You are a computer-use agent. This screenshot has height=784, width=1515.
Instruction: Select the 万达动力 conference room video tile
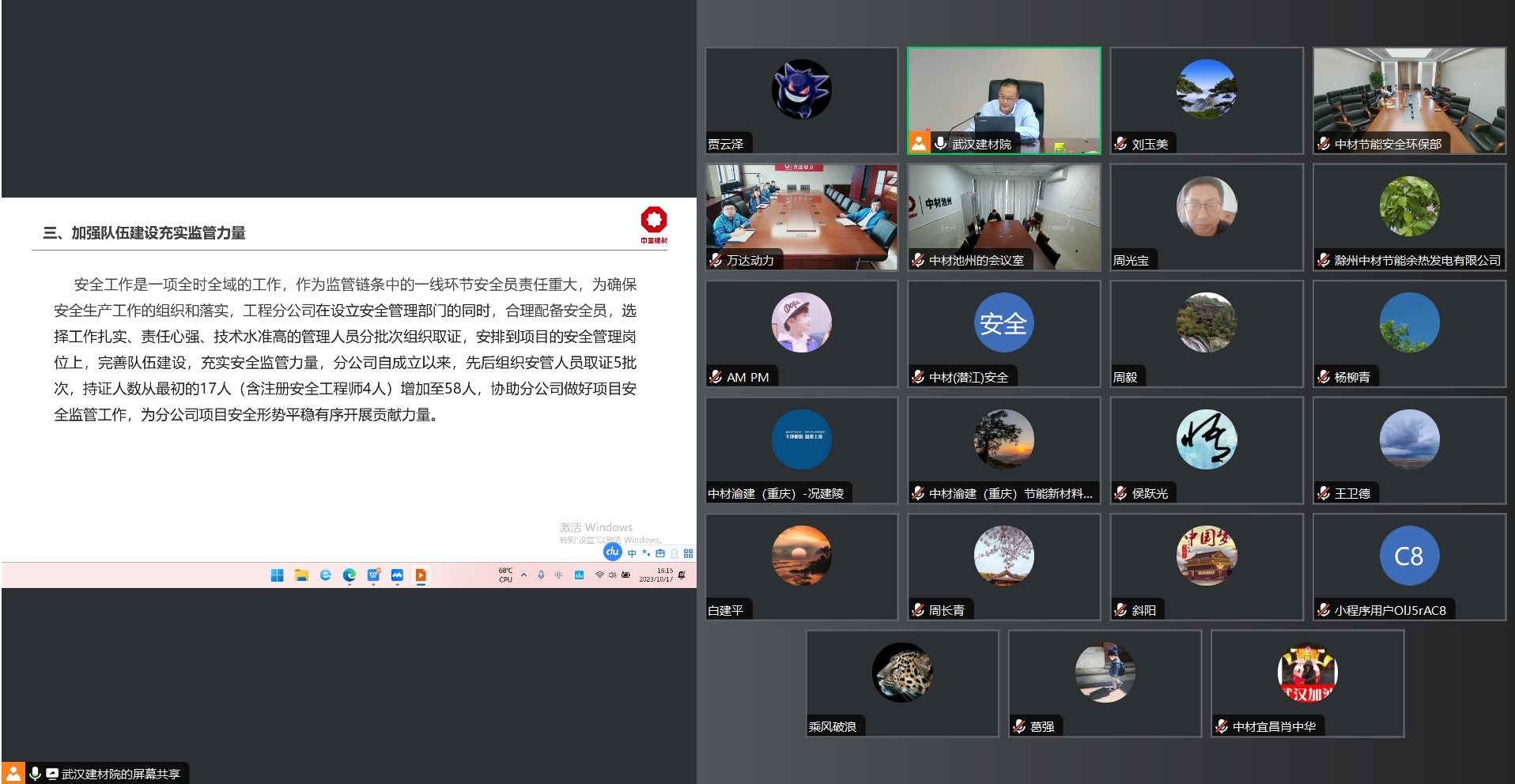(801, 217)
